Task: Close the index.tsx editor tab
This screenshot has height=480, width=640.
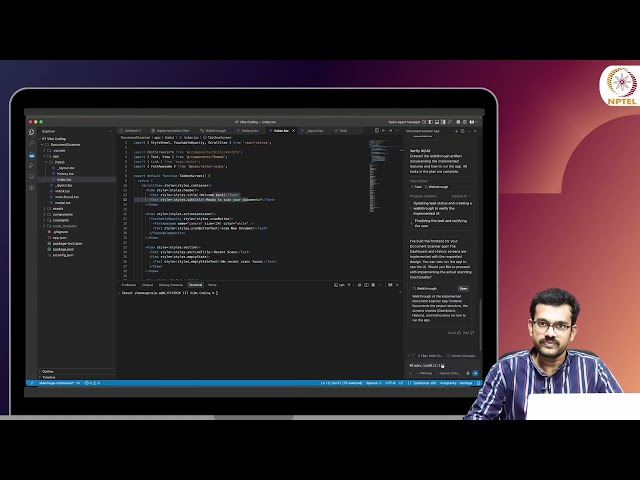Action: (x=293, y=131)
